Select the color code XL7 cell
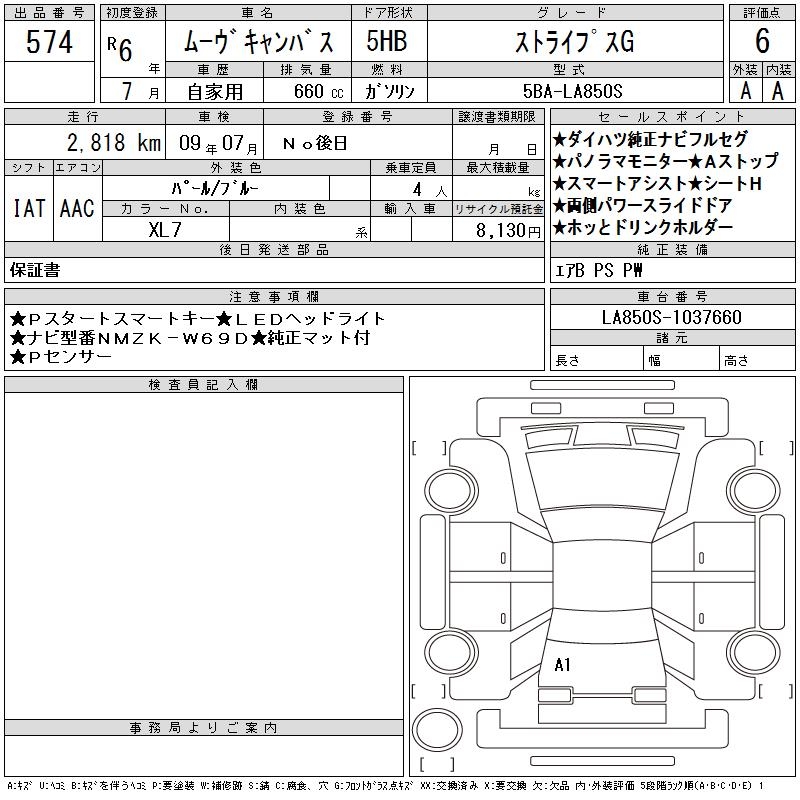 166,230
